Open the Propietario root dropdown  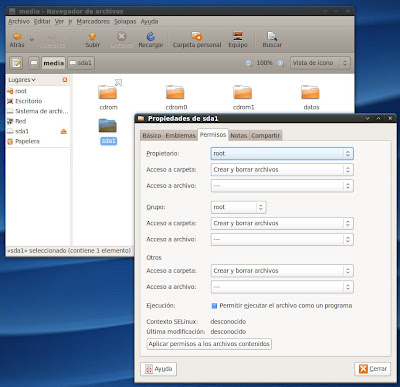tap(282, 153)
